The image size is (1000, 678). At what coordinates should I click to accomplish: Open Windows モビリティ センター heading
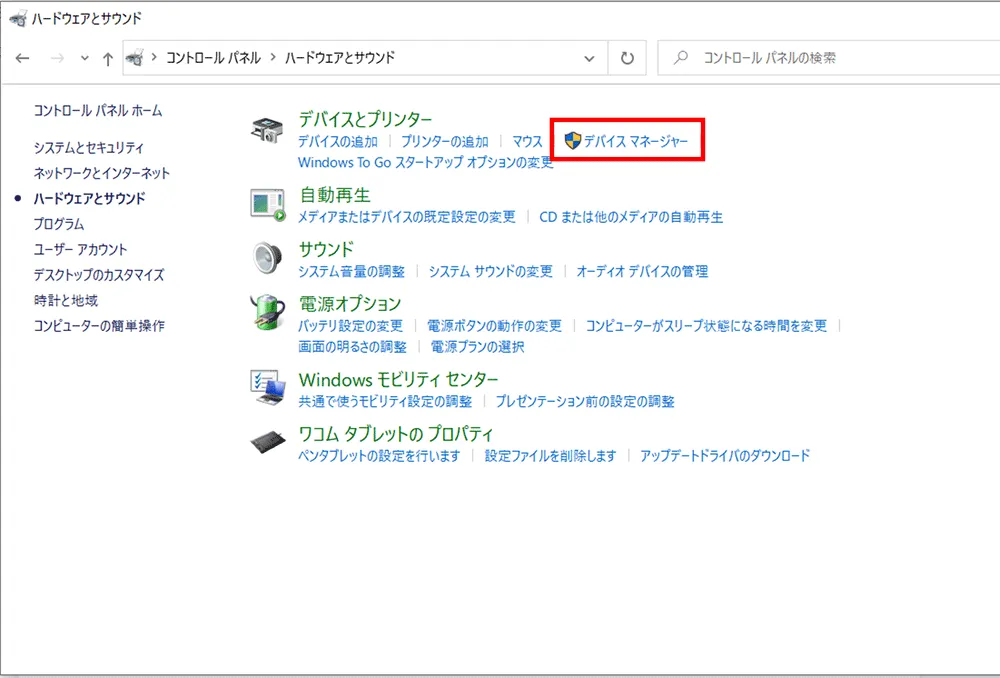pyautogui.click(x=399, y=380)
